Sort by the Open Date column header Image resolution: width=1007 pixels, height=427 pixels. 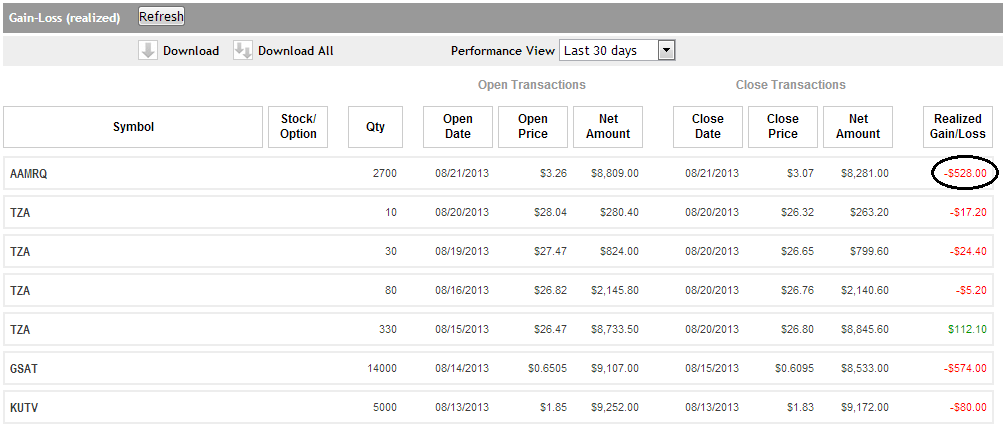[458, 127]
